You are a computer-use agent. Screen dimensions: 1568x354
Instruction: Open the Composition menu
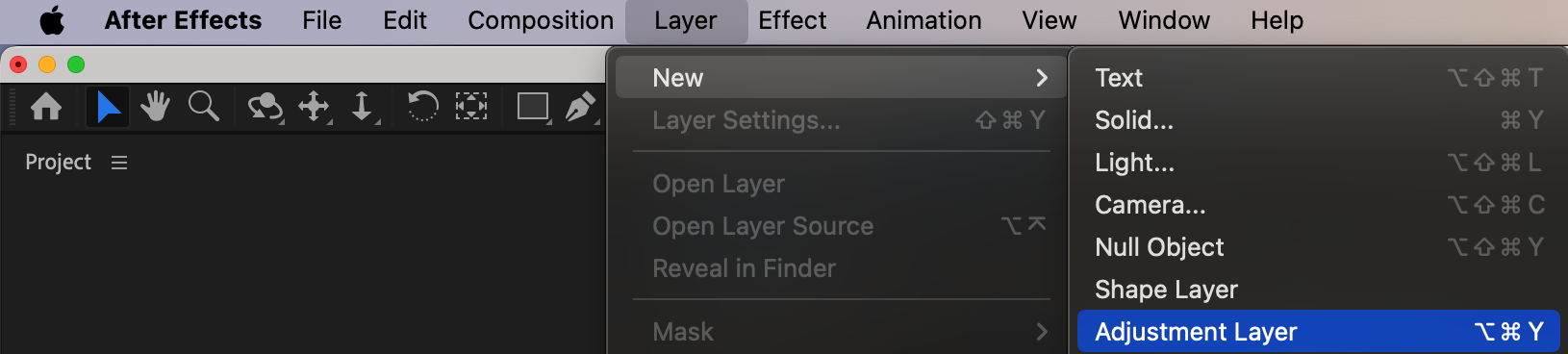tap(541, 20)
